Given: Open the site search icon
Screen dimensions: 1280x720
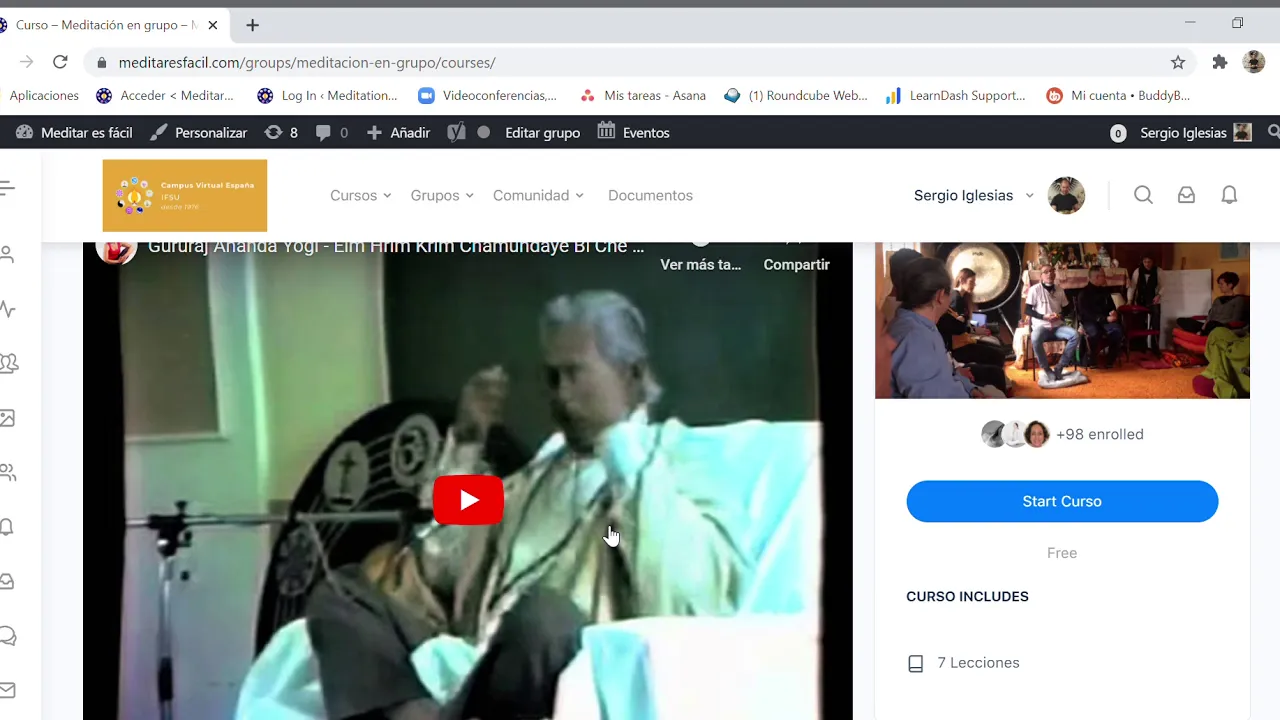Looking at the screenshot, I should 1143,195.
